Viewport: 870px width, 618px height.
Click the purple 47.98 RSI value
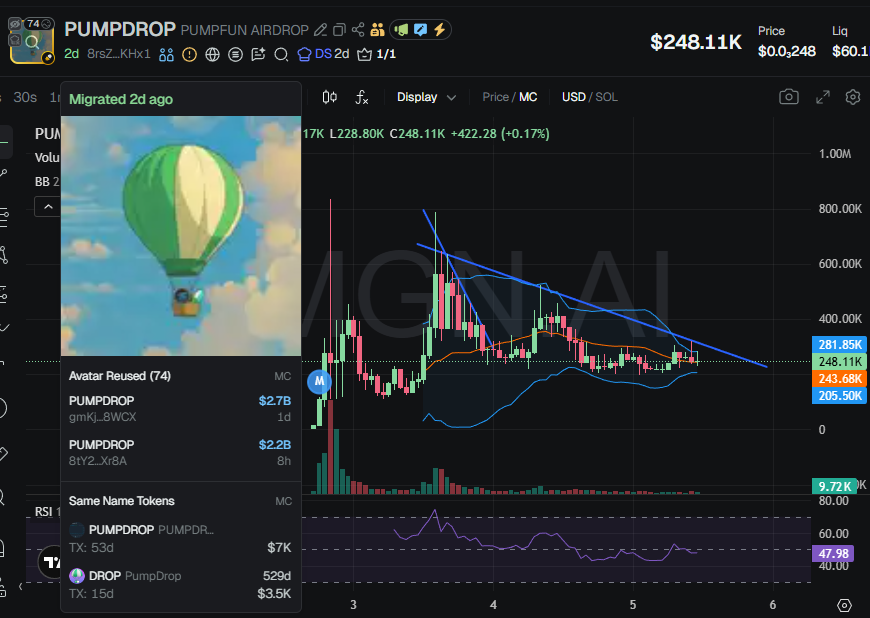point(833,554)
